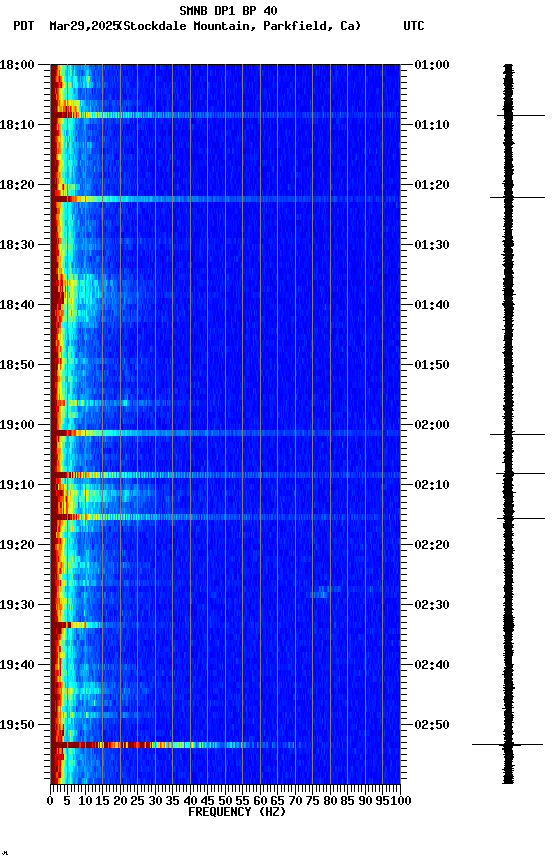Viewport: 552px width, 864px height.
Task: Click the 01:40 UTC time label
Action: point(432,305)
